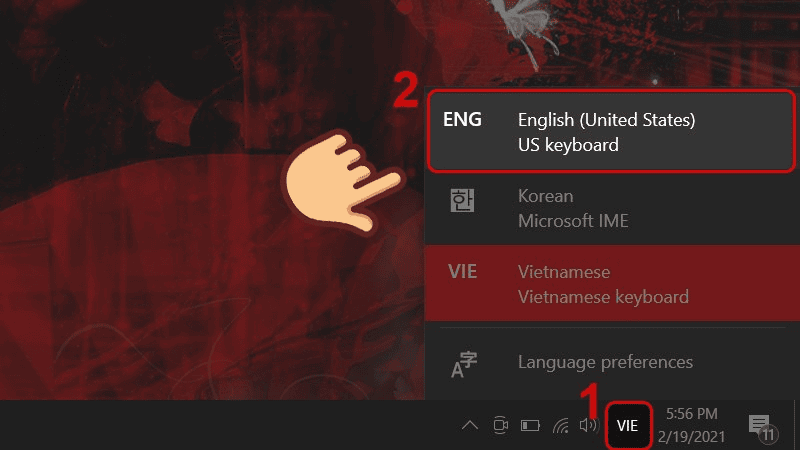800x450 pixels.
Task: Open Language preferences
Action: coord(612,363)
